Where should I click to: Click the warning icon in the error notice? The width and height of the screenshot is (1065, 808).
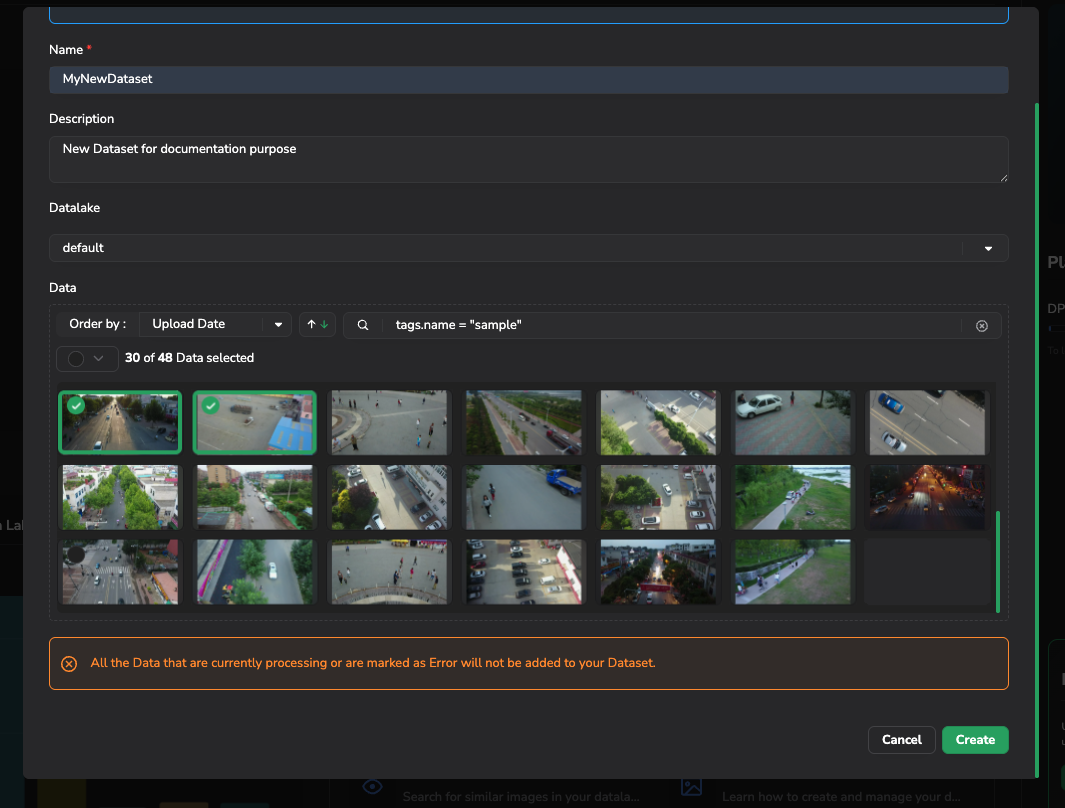[x=69, y=664]
